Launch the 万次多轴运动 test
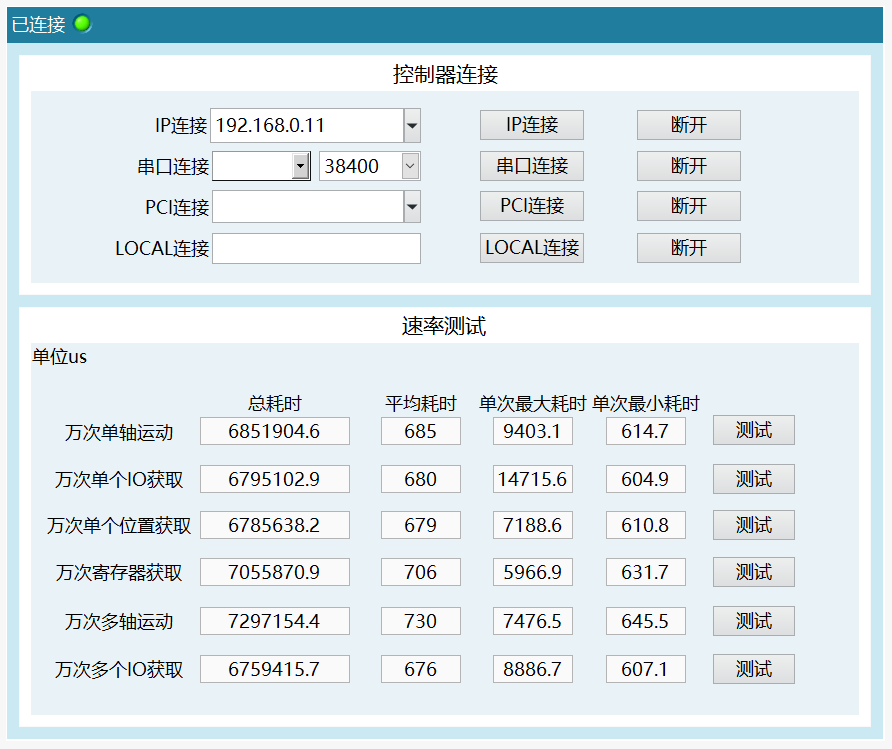Image resolution: width=892 pixels, height=749 pixels. click(753, 621)
